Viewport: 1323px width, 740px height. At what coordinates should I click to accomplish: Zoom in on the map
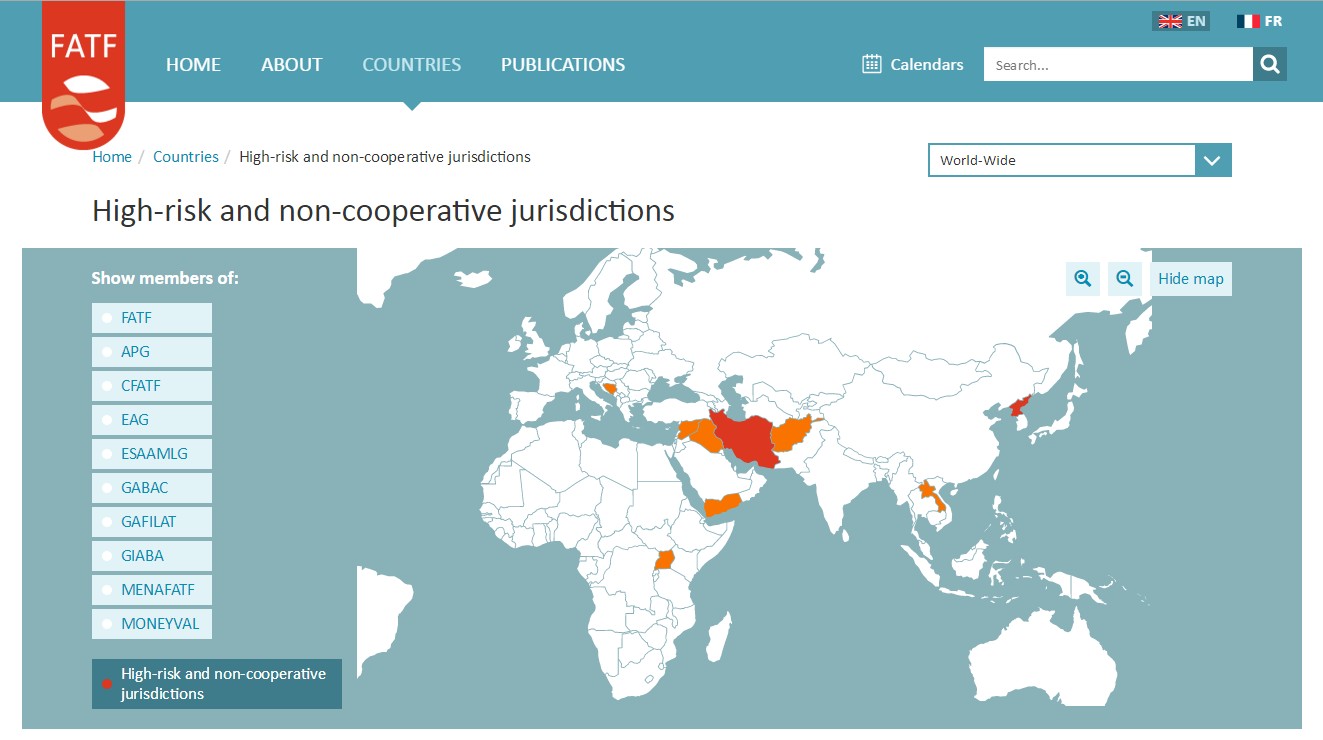[x=1083, y=279]
